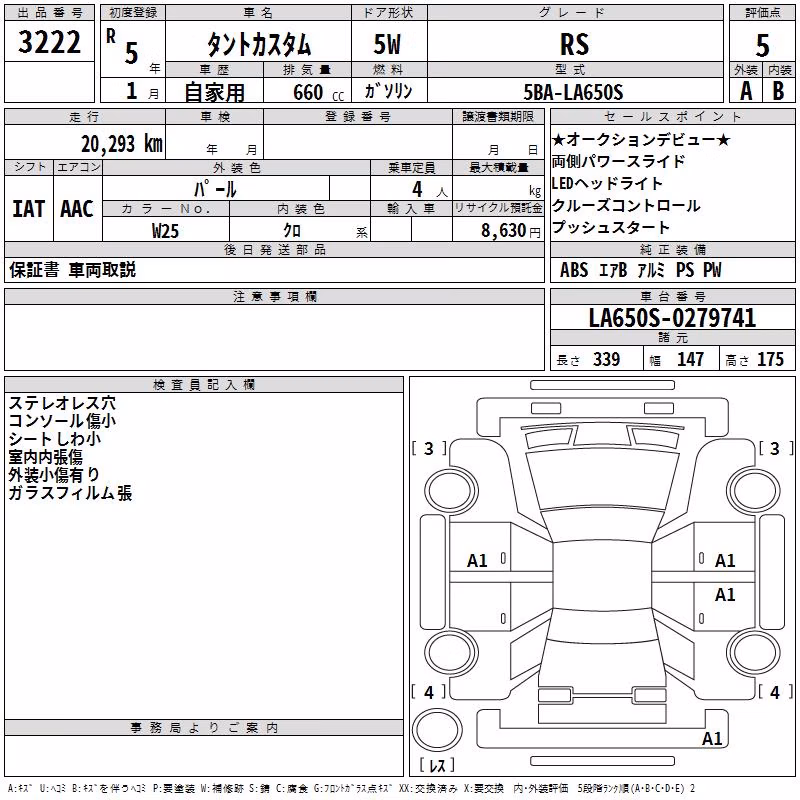The width and height of the screenshot is (800, 800).
Task: Click the 保証書 車両取説 entry
Action: click(72, 270)
